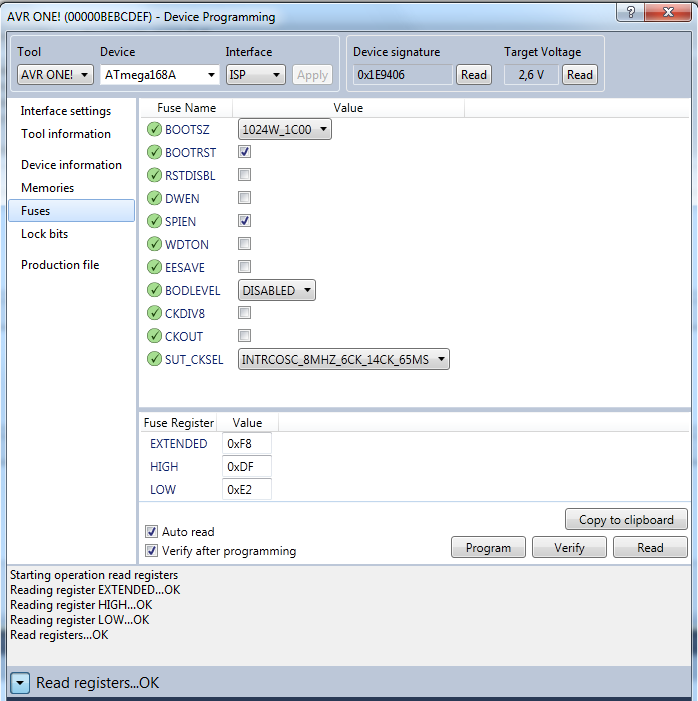Click the EXTENDED fuse value field 0xF8
The image size is (698, 701).
247,443
